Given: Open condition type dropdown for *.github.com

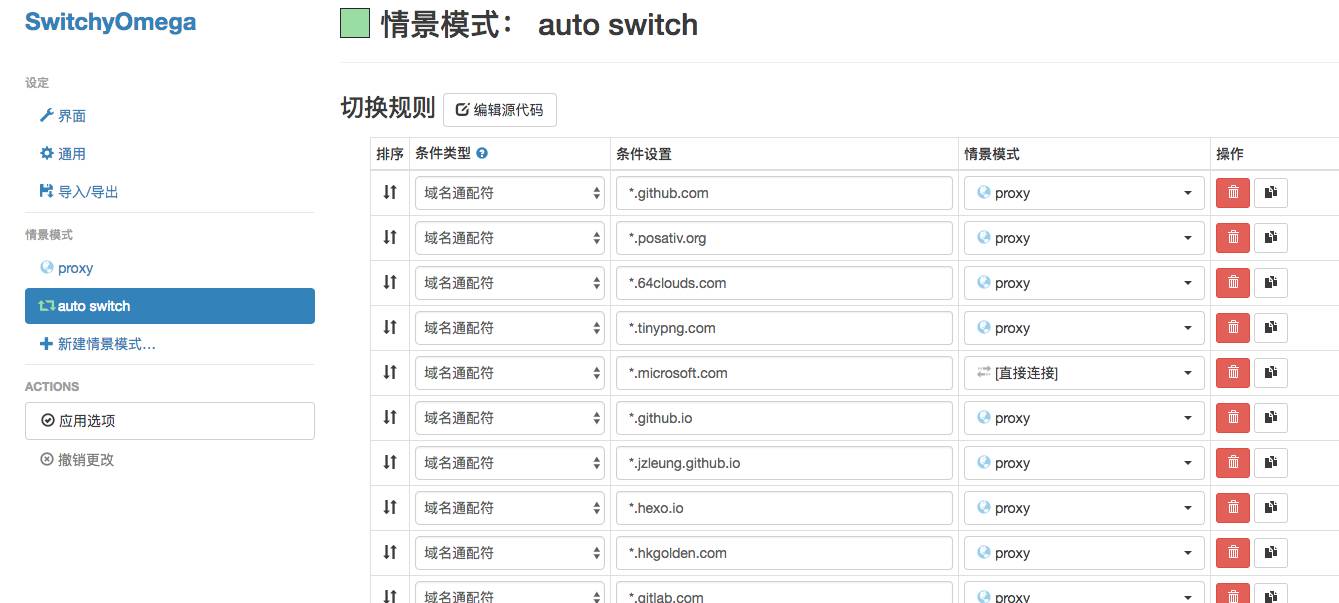Looking at the screenshot, I should point(510,193).
